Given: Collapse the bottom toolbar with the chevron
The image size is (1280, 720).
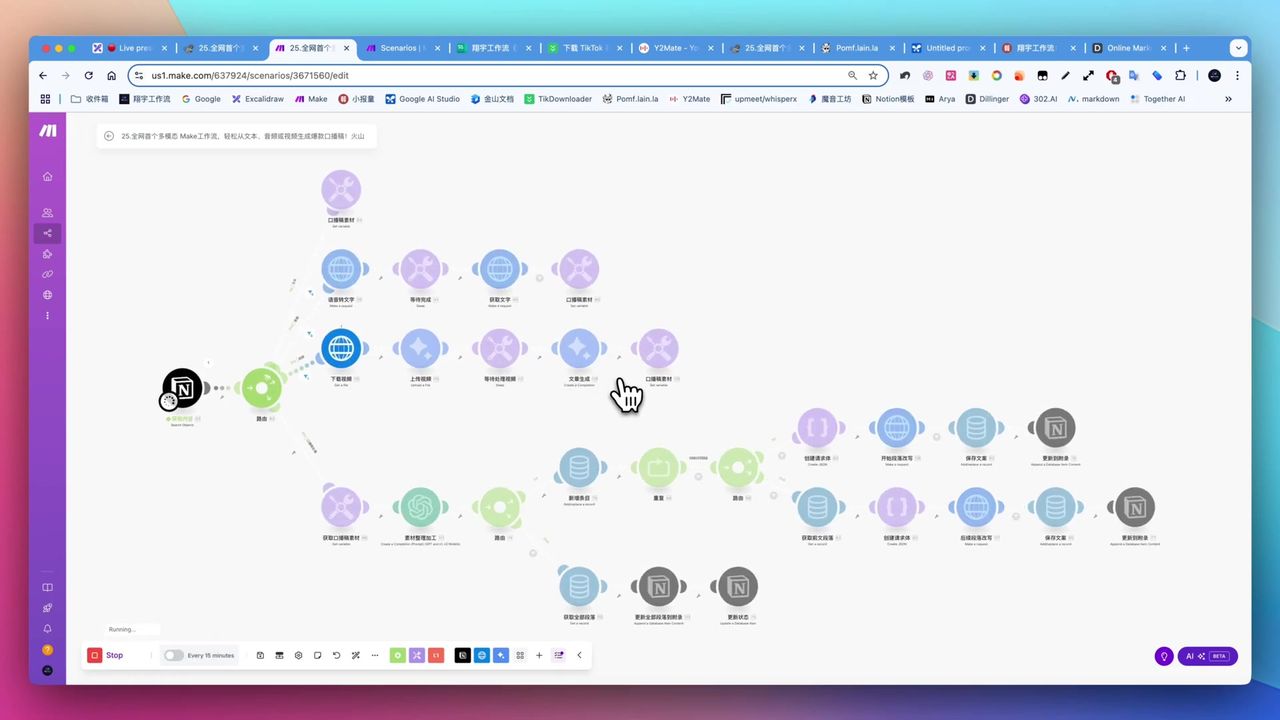Looking at the screenshot, I should (579, 655).
